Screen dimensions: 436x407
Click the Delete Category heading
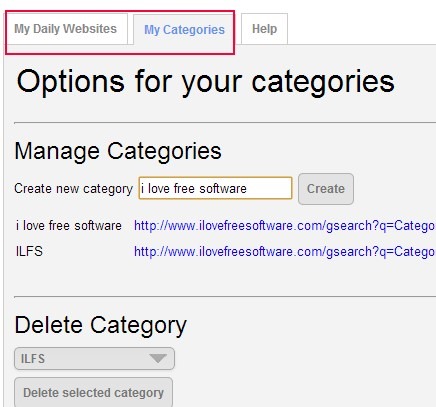pos(100,325)
